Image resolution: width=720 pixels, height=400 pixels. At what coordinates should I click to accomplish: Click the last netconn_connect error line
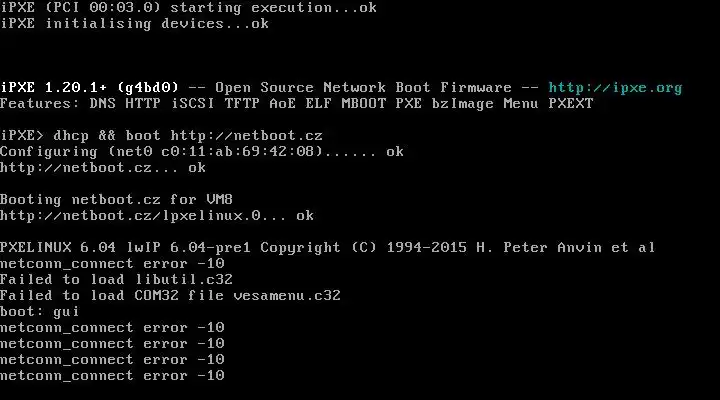112,376
